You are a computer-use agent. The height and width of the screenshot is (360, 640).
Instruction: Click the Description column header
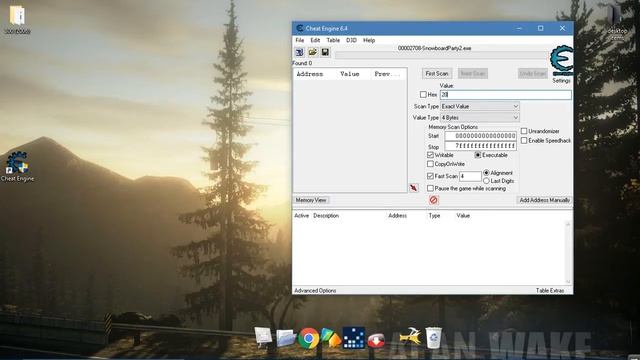[x=326, y=216]
